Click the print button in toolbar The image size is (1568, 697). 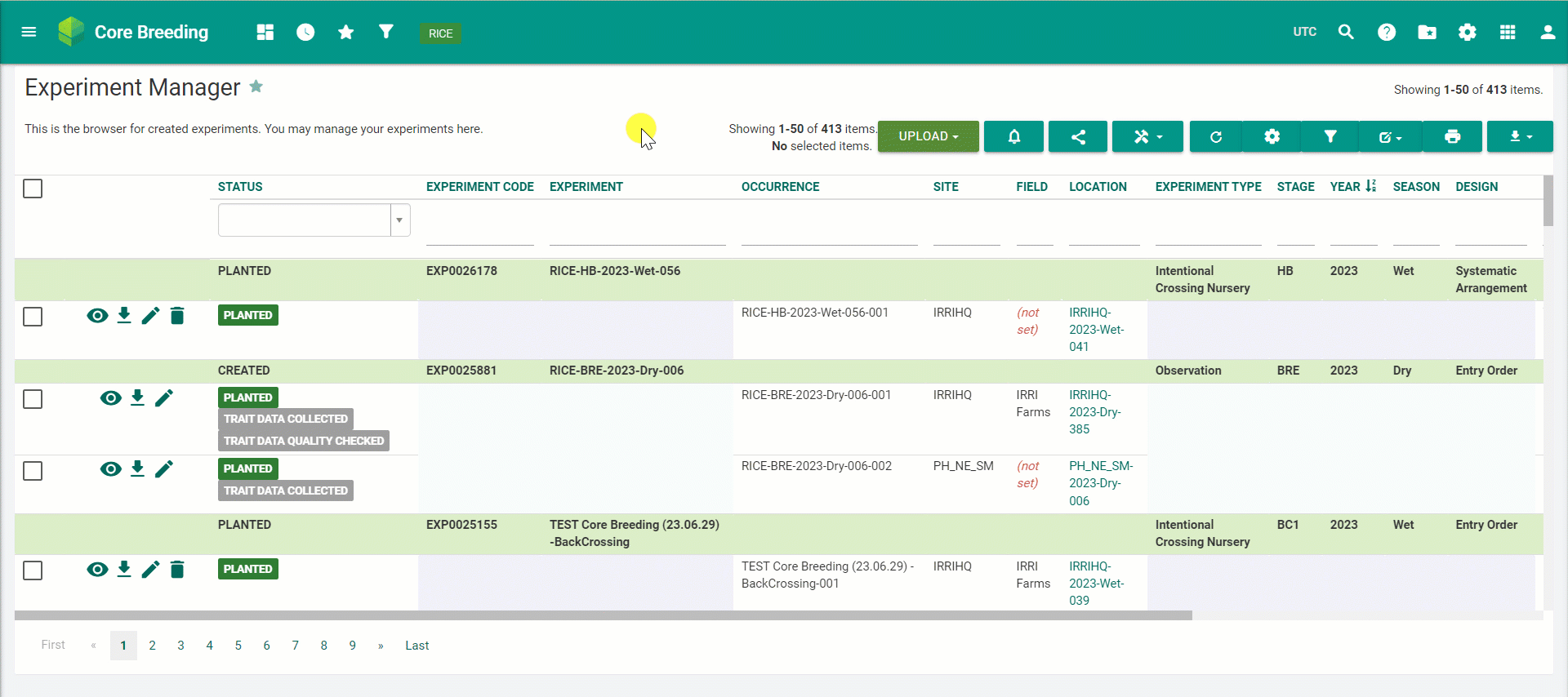click(1452, 136)
